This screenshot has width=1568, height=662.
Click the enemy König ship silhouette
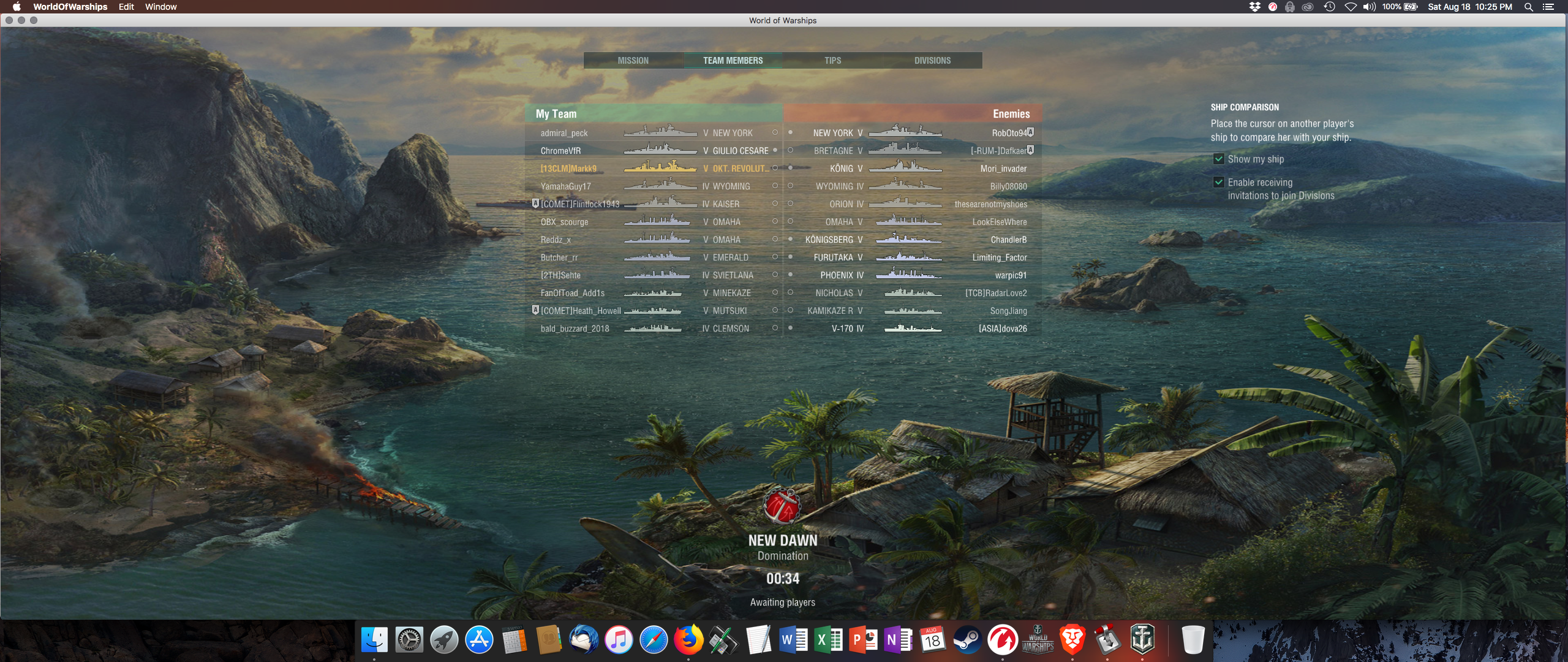(x=905, y=167)
